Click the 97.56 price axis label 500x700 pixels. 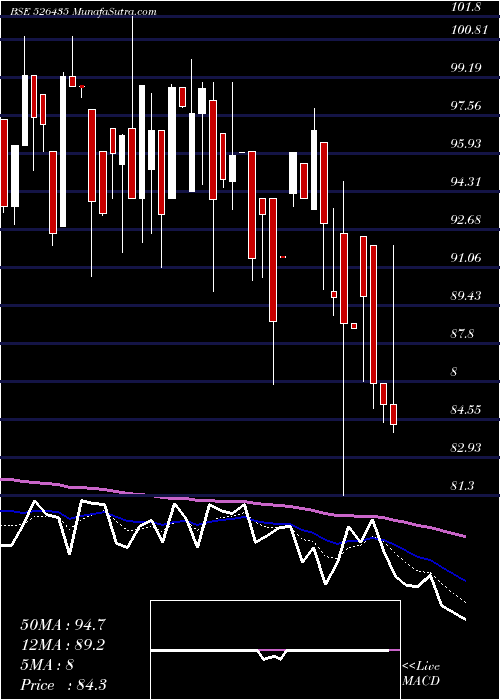point(466,106)
